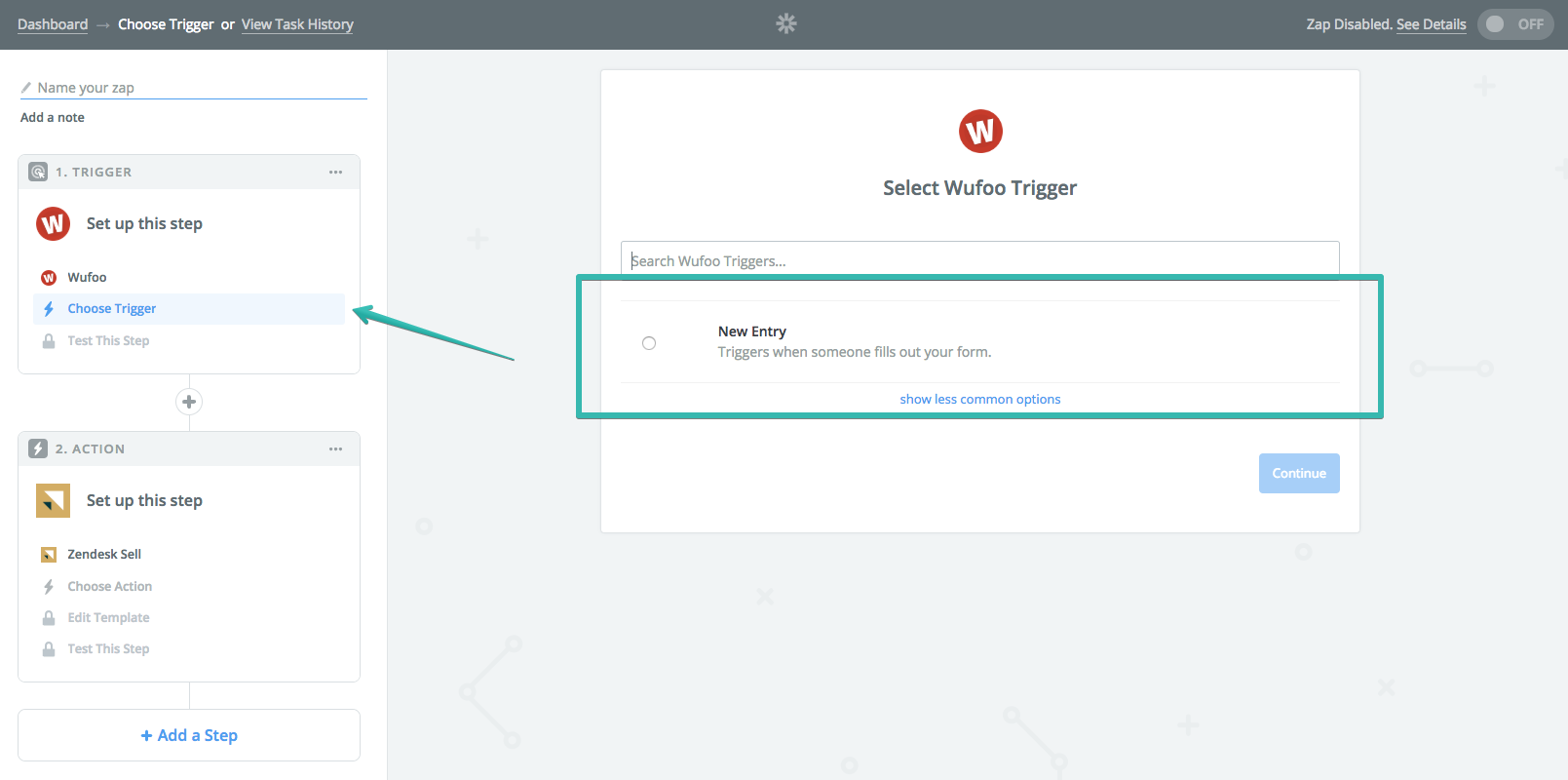Click the lightning icon next to 2. ACTION
Image resolution: width=1568 pixels, height=780 pixels.
38,448
